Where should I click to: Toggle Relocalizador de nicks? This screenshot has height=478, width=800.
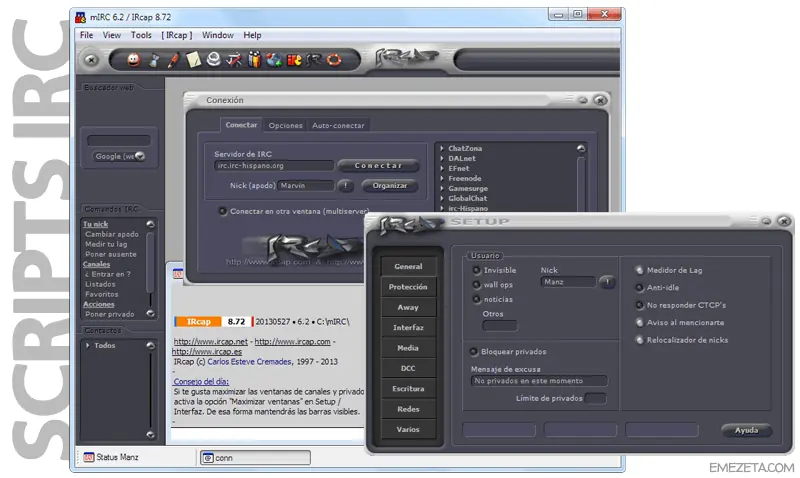[639, 340]
